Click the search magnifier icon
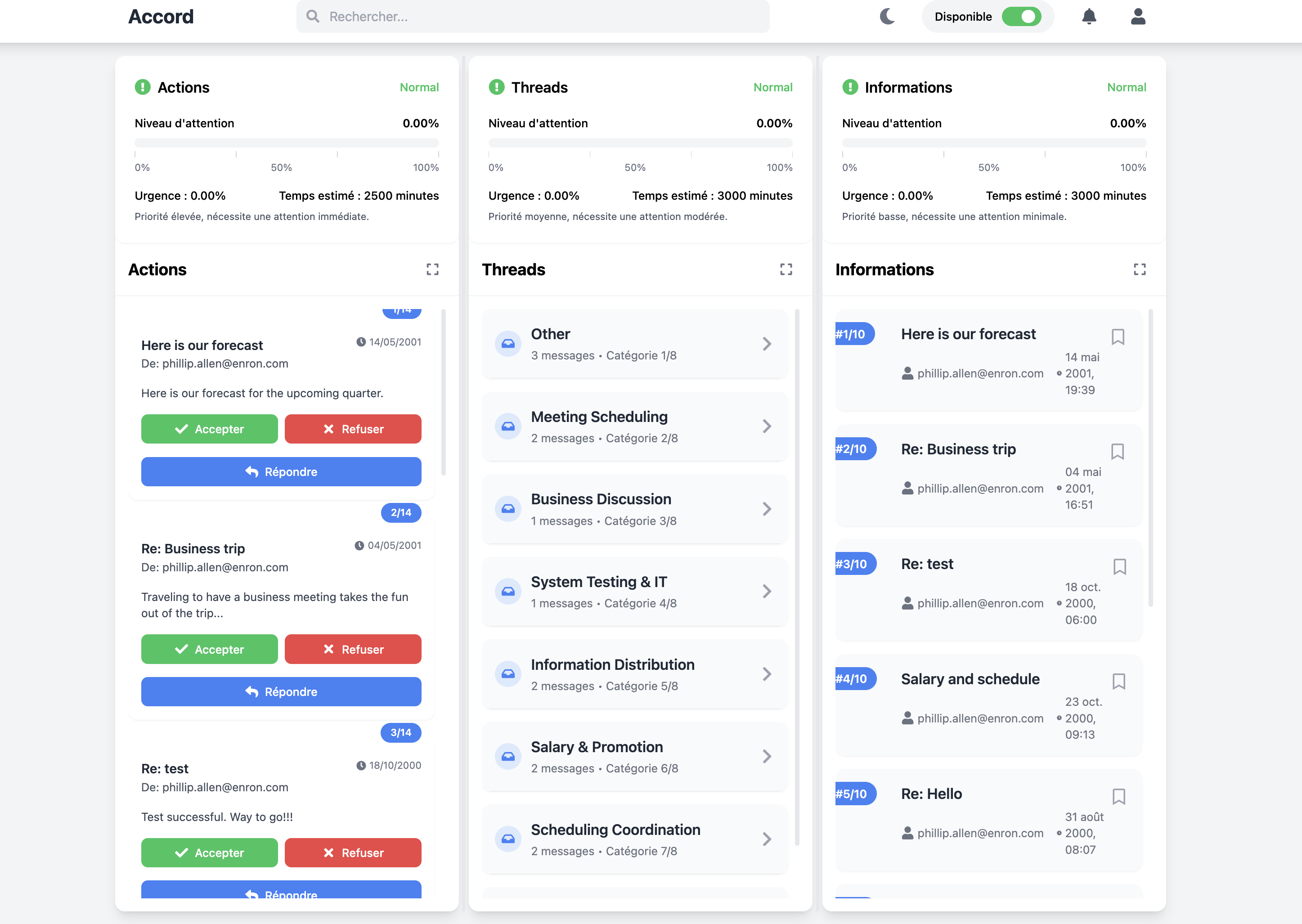 coord(312,16)
